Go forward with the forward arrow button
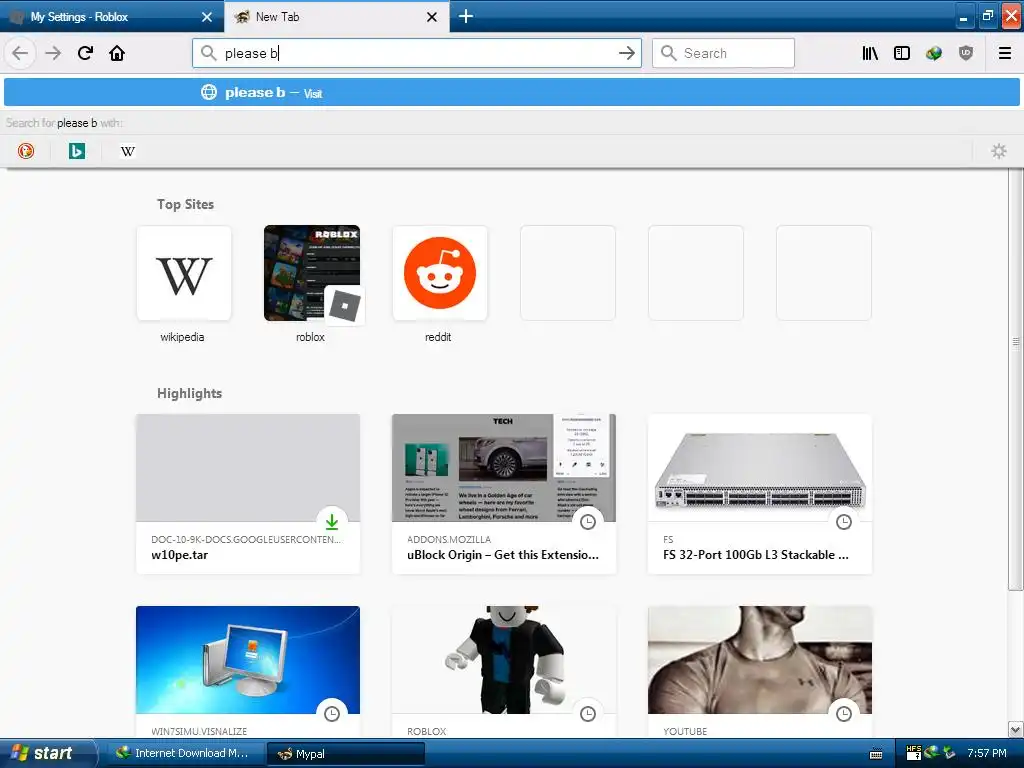 (x=53, y=53)
